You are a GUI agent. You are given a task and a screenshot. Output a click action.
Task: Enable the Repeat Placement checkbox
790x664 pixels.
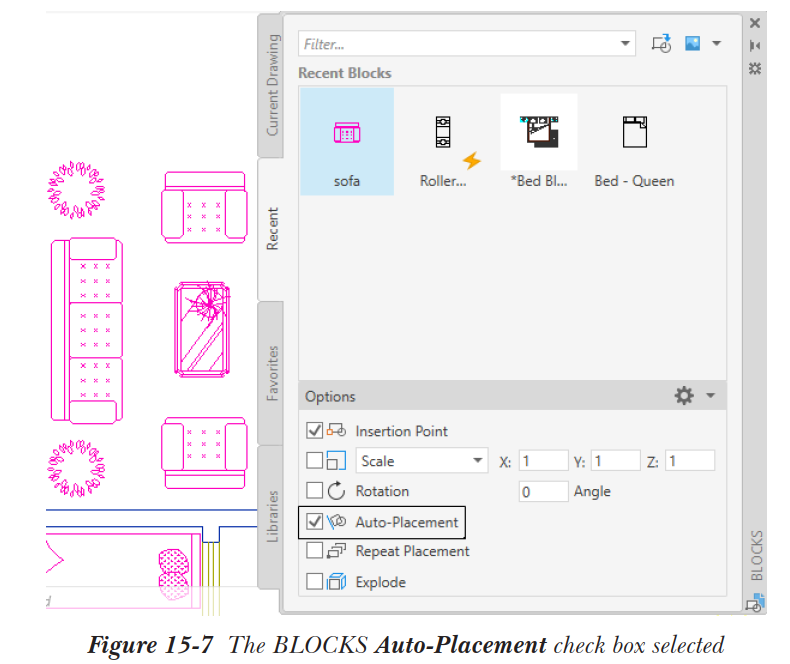point(314,551)
